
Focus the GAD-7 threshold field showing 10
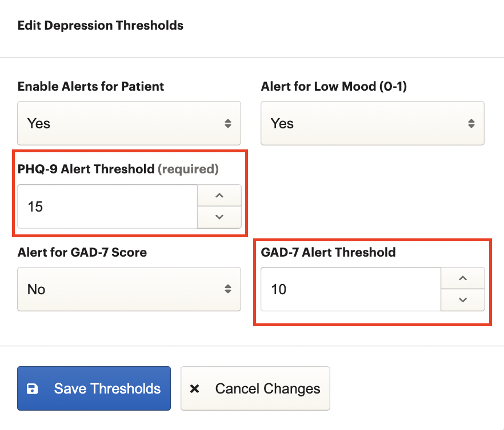(351, 289)
